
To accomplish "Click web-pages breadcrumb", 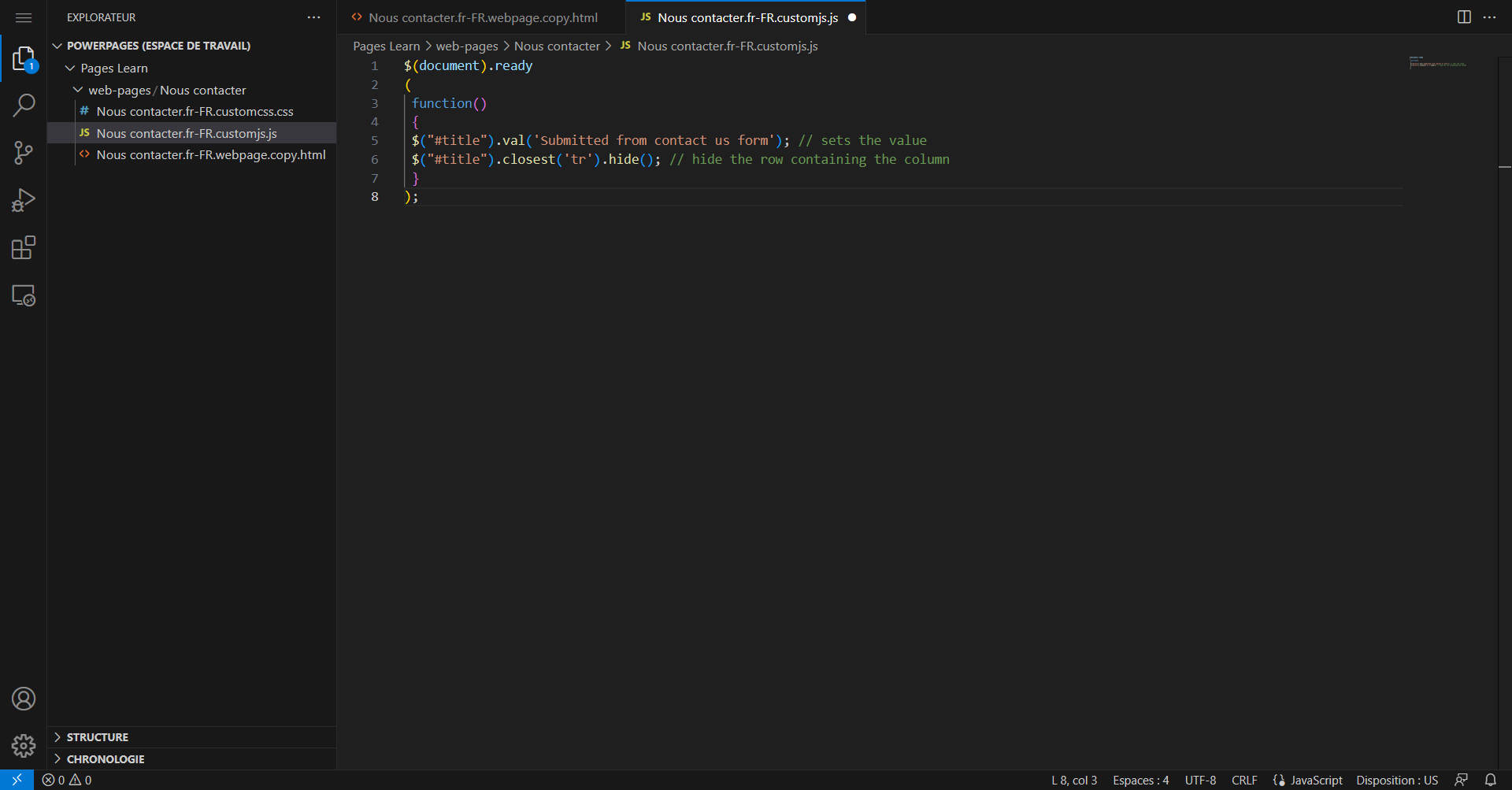I will [467, 46].
